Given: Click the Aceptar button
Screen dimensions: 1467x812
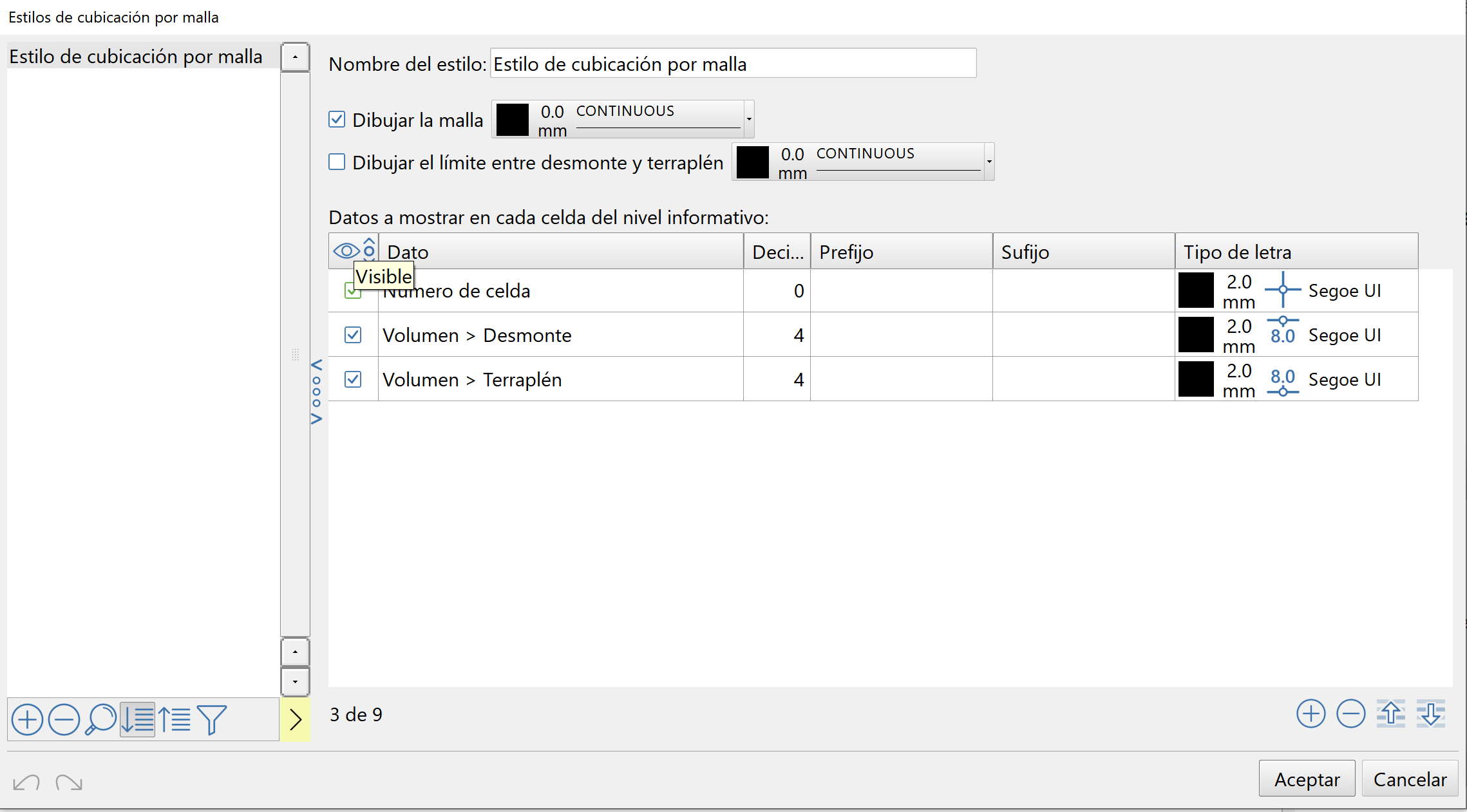Looking at the screenshot, I should pos(1307,779).
